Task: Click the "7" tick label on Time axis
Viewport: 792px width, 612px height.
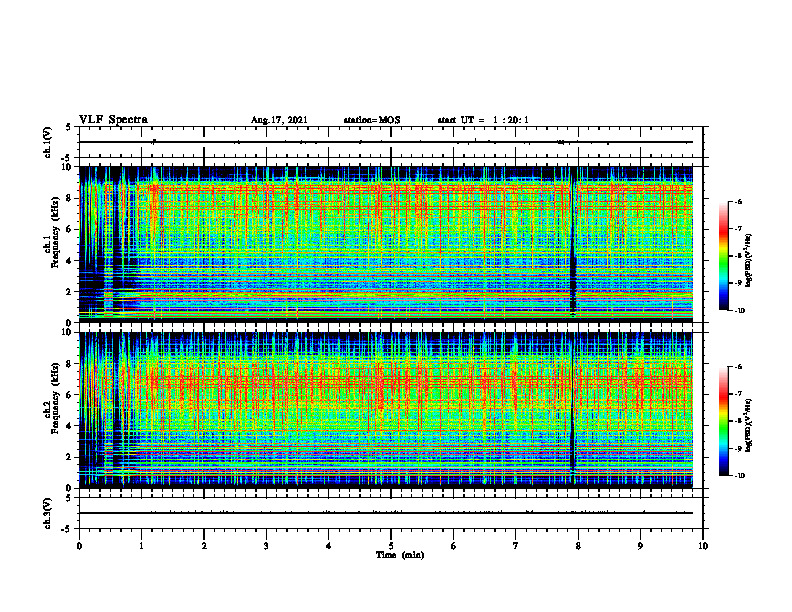Action: pyautogui.click(x=516, y=546)
